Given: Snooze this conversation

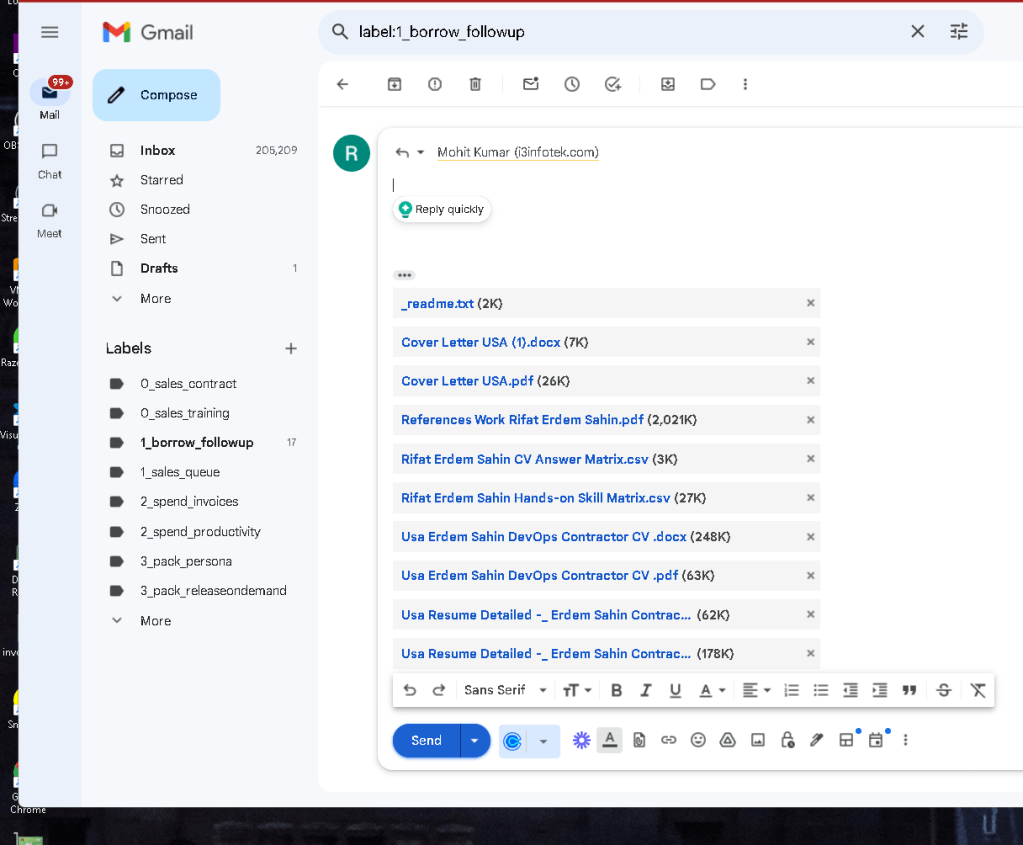Looking at the screenshot, I should (x=572, y=84).
